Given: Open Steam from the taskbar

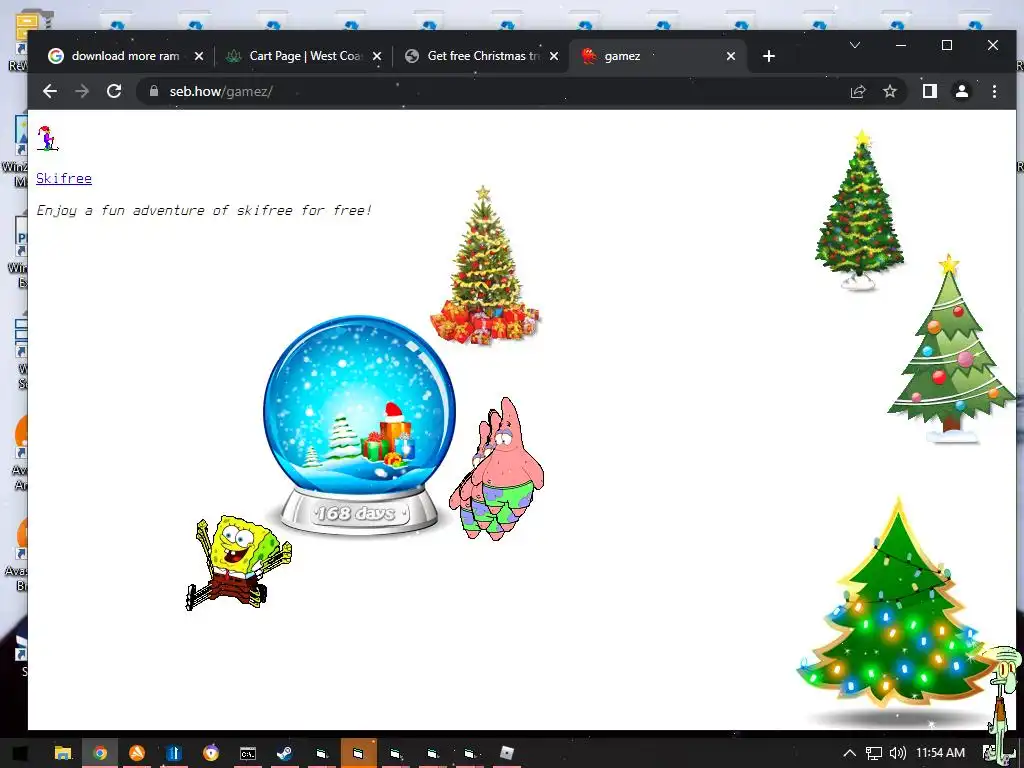Looking at the screenshot, I should coord(284,753).
